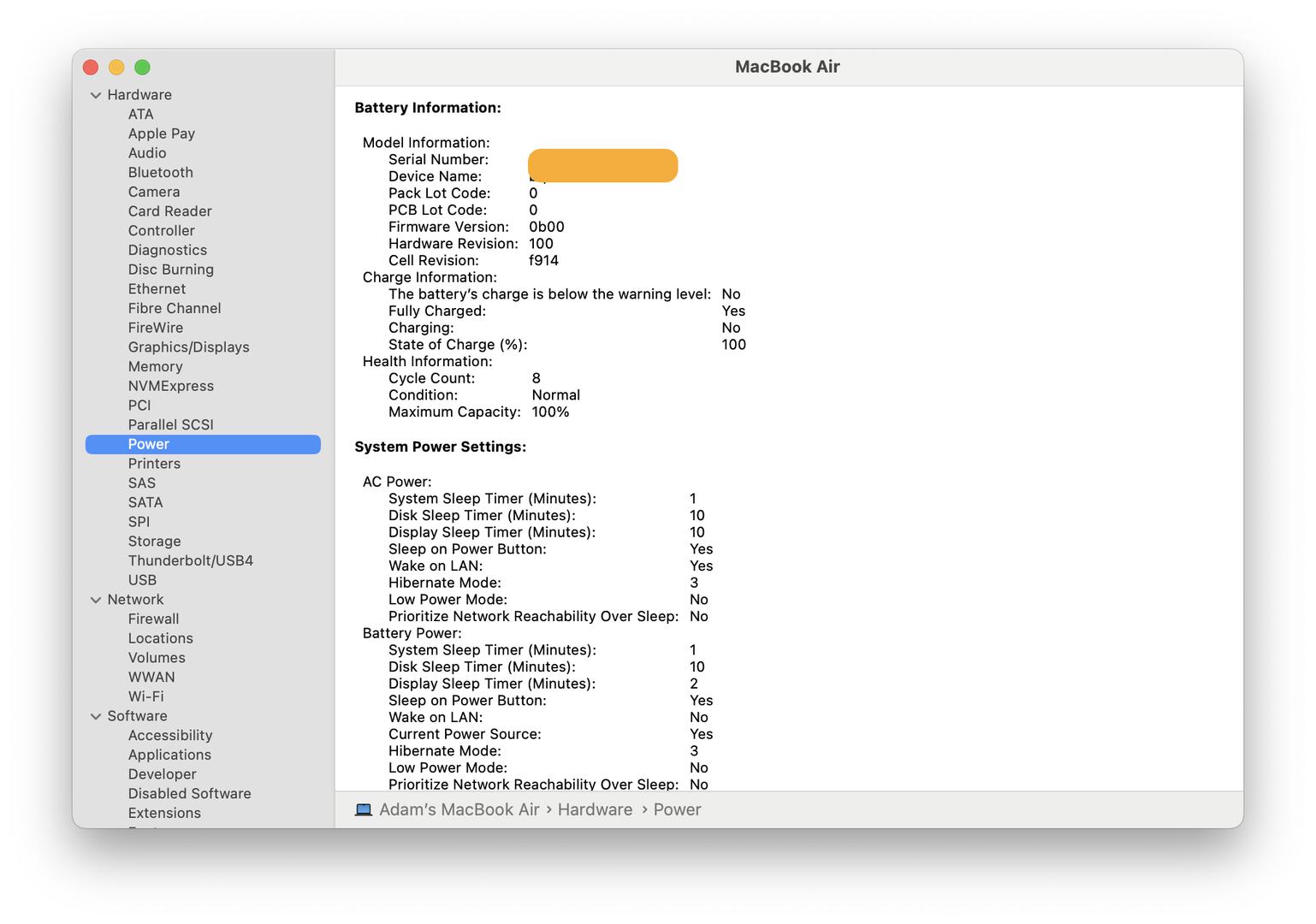
Task: Collapse the Hardware section chevron
Action: 96,95
